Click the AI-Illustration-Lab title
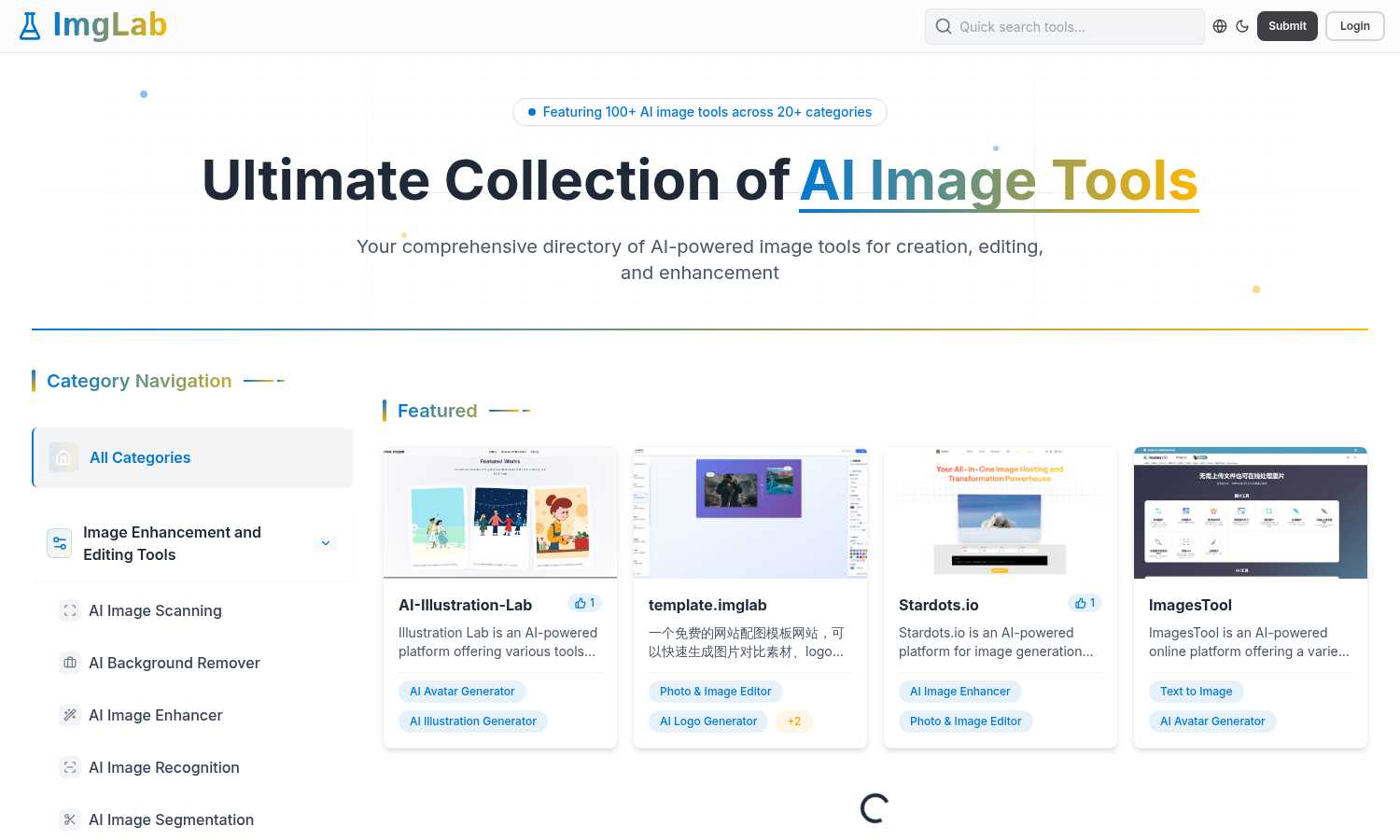 465,605
